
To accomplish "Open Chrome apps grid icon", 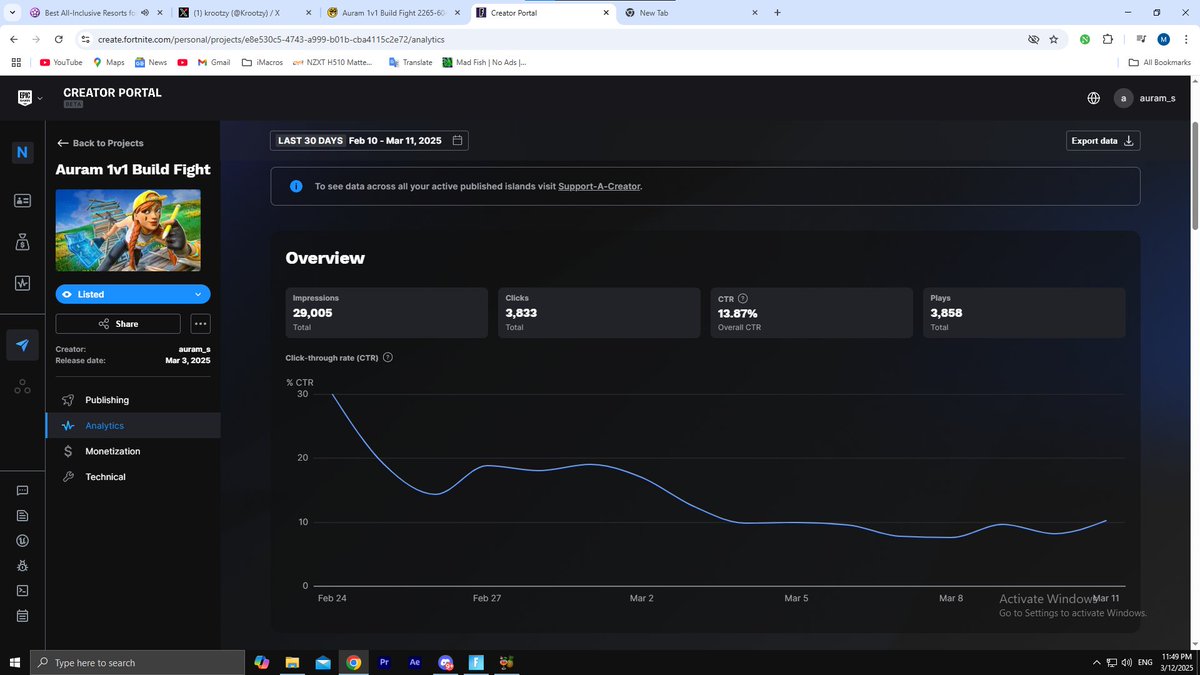I will (16, 62).
